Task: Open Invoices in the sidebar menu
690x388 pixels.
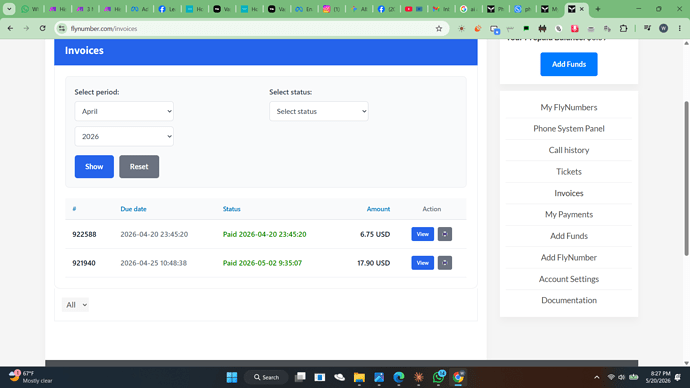Action: [569, 193]
